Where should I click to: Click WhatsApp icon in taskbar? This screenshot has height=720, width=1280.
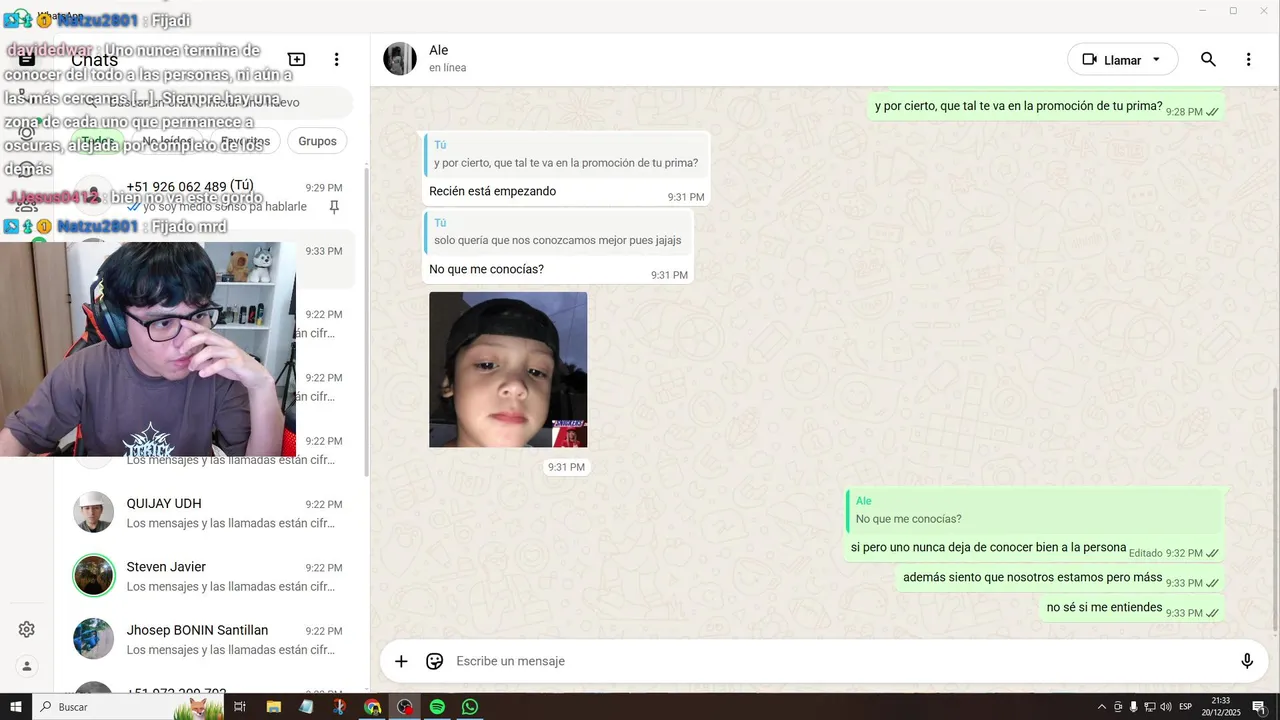[470, 707]
